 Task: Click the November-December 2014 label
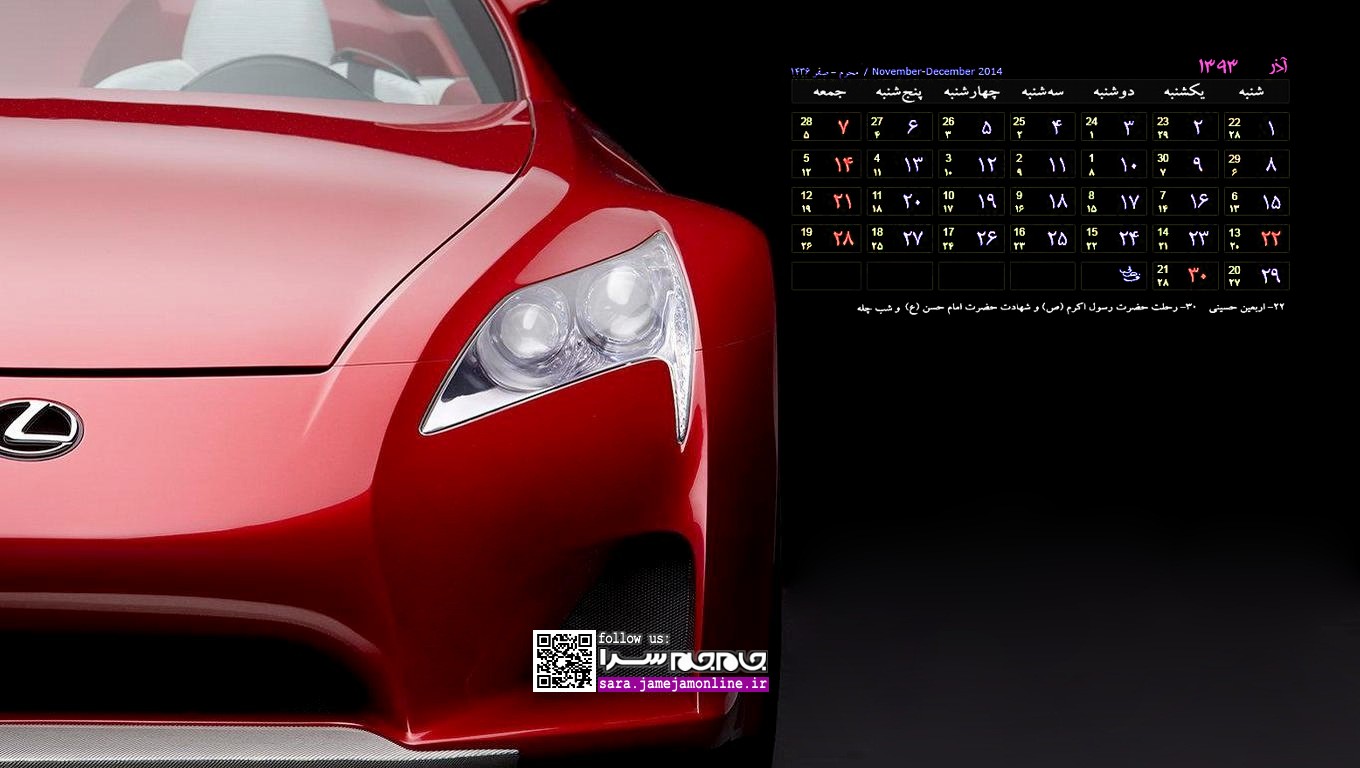click(x=936, y=72)
